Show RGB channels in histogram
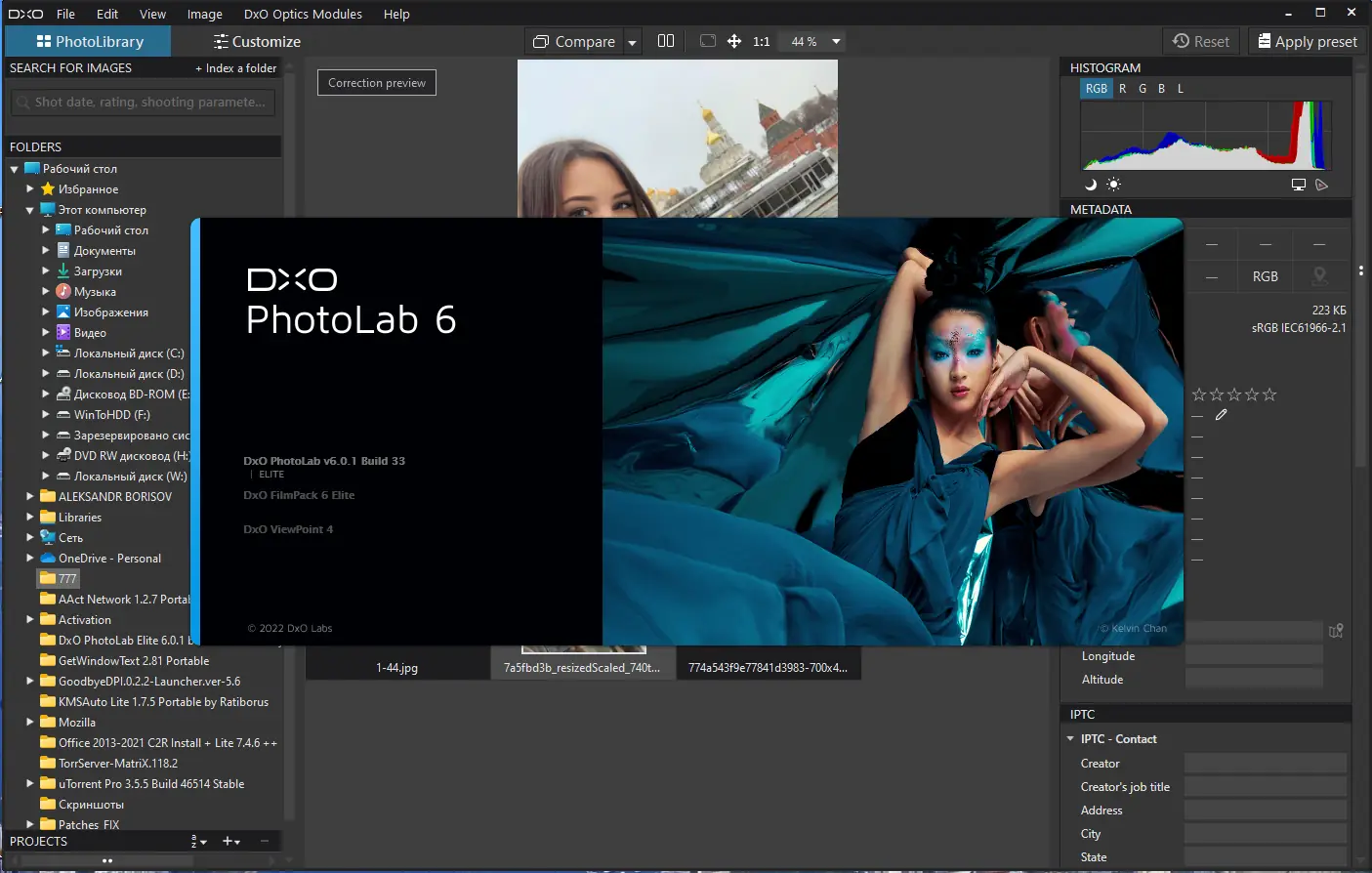 point(1097,89)
